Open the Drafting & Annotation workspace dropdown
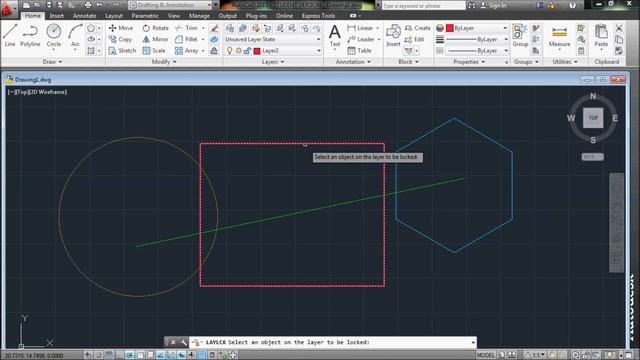 [x=170, y=5]
